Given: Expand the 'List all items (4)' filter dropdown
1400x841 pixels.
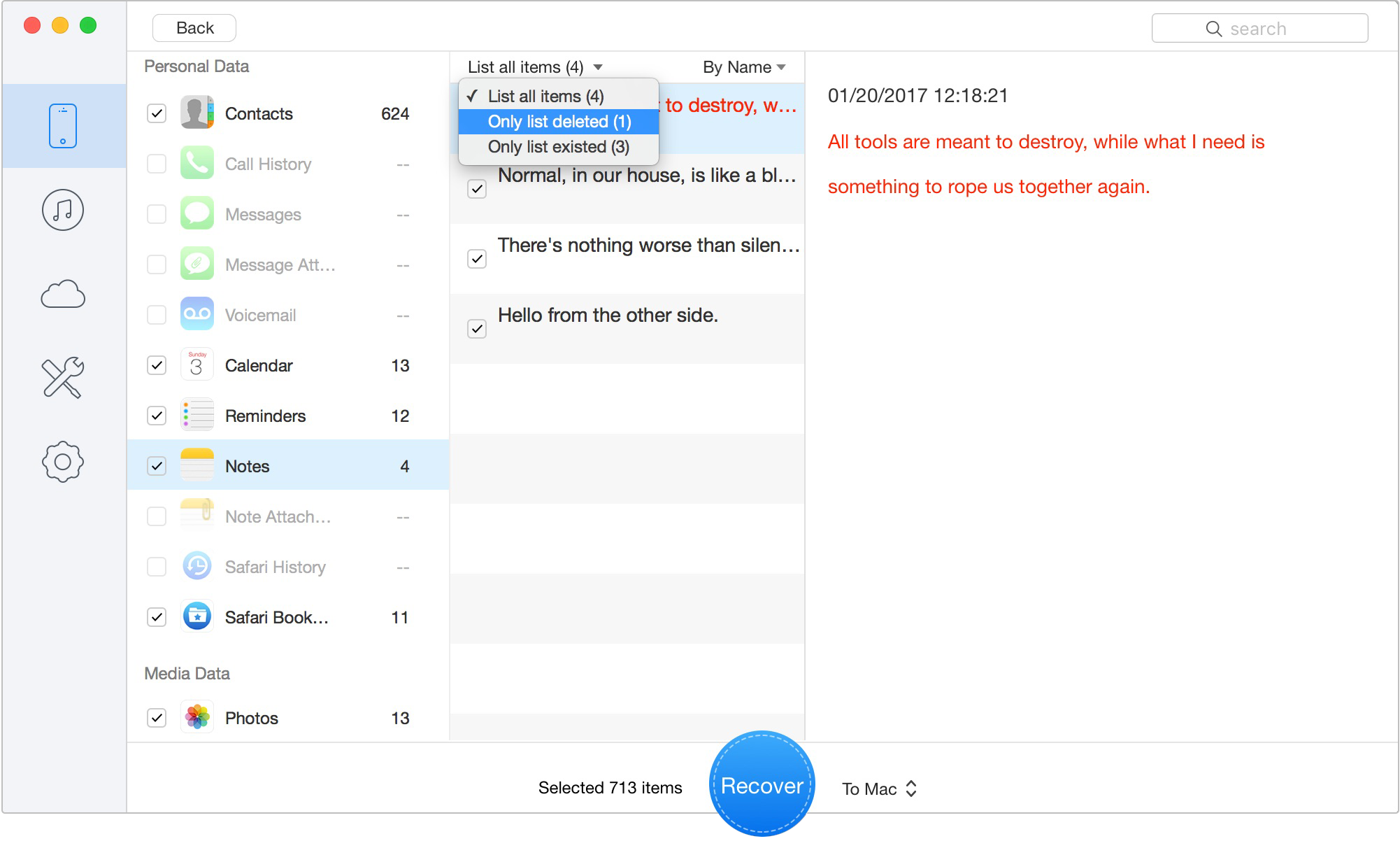Looking at the screenshot, I should (x=535, y=67).
